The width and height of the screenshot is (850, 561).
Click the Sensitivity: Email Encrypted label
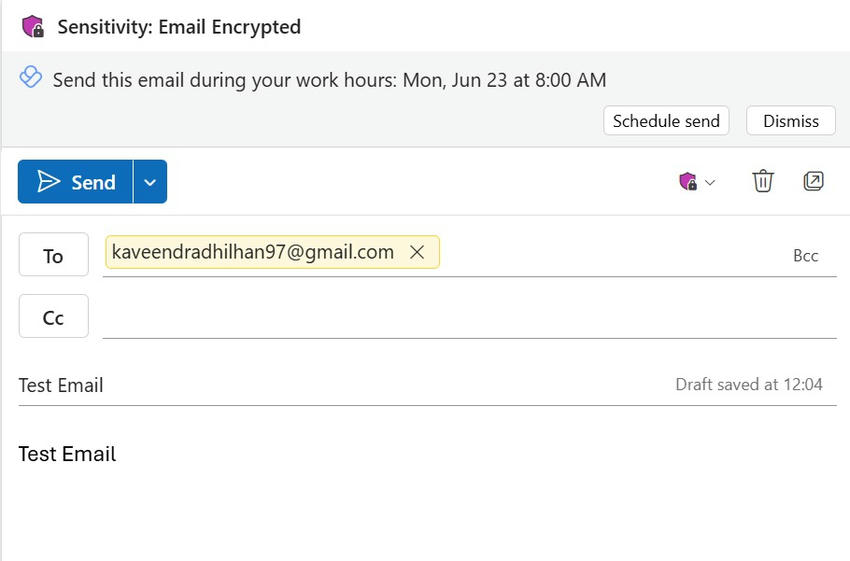tap(179, 27)
